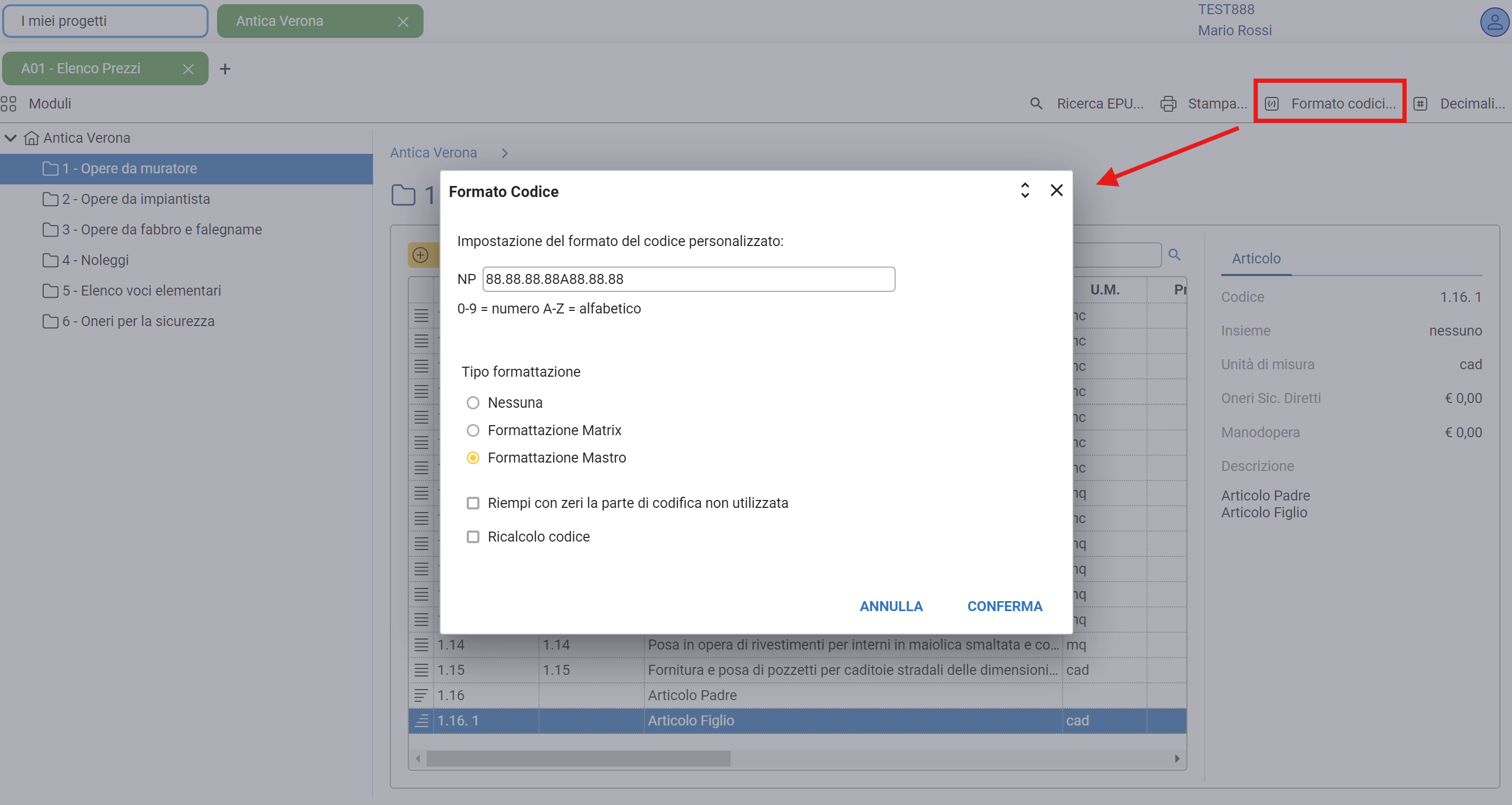The image size is (1512, 805).
Task: Click breadcrumb chevron after Antica Verona
Action: tap(505, 153)
